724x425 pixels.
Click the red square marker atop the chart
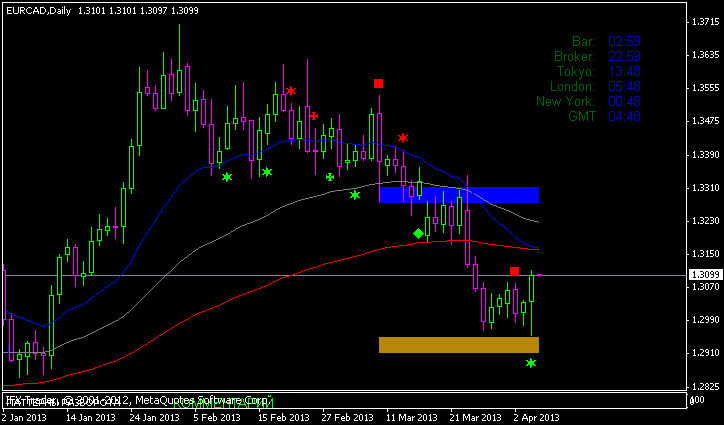point(378,84)
